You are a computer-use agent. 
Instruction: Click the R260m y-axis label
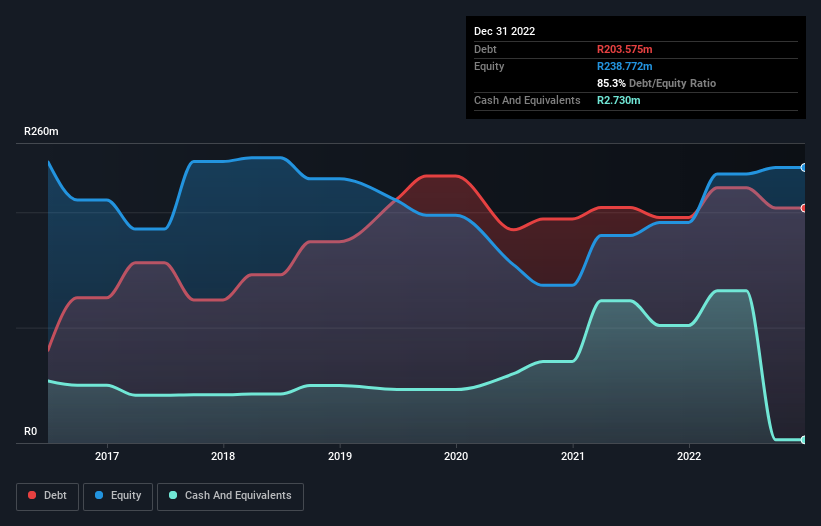(41, 131)
